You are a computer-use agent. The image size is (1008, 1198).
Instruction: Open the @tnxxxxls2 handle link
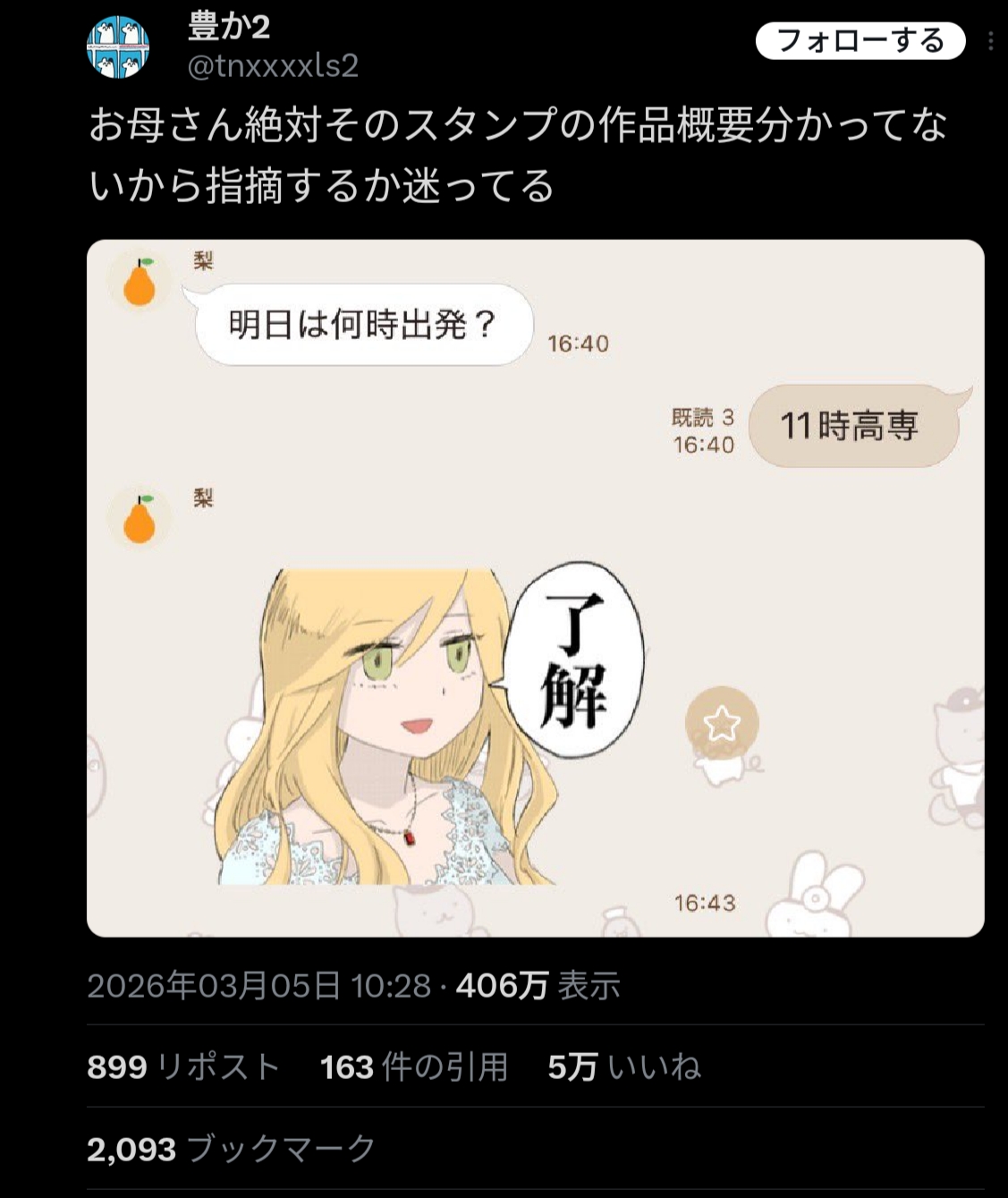[x=274, y=65]
